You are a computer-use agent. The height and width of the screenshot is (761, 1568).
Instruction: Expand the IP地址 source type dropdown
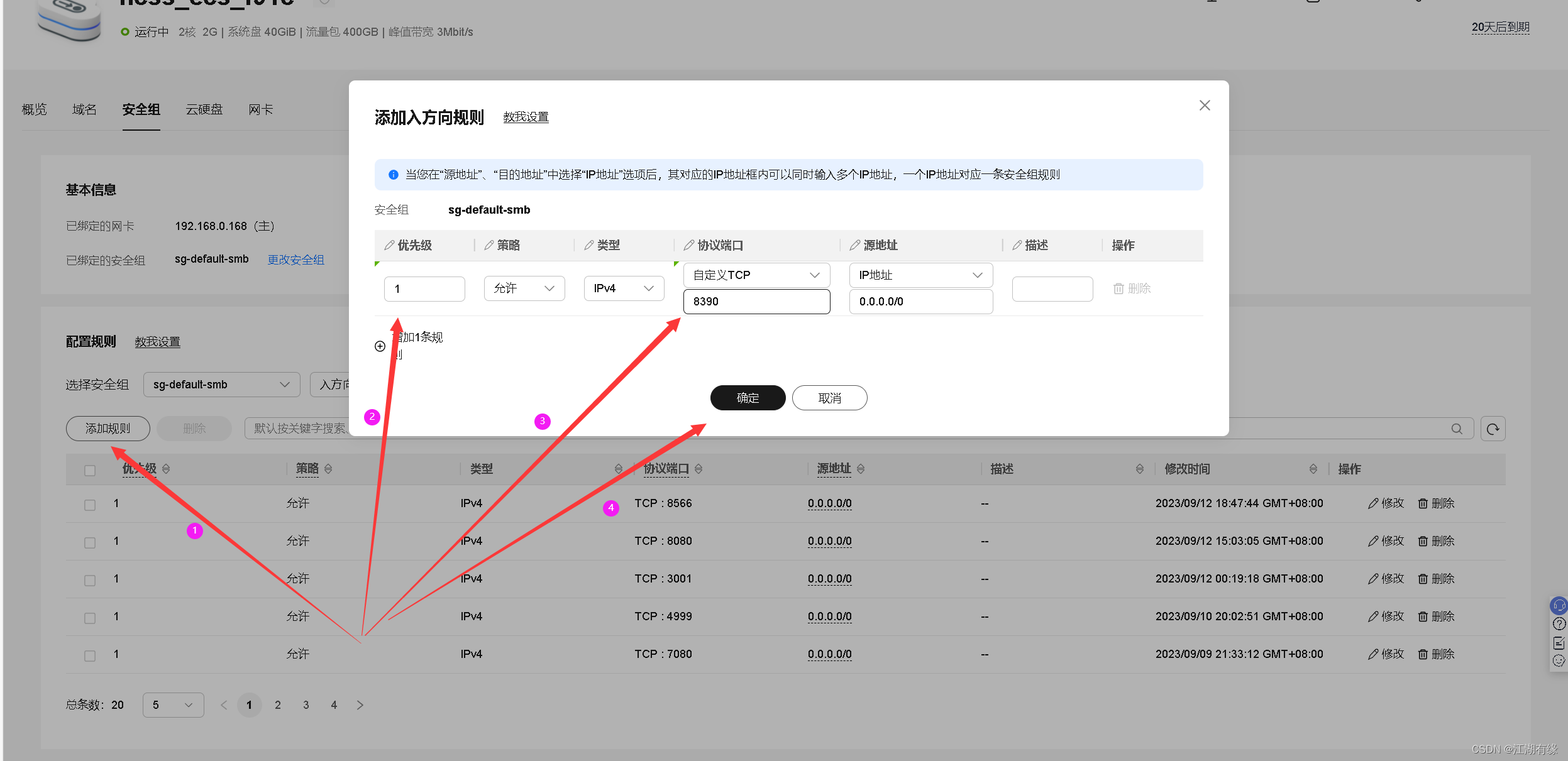[920, 275]
